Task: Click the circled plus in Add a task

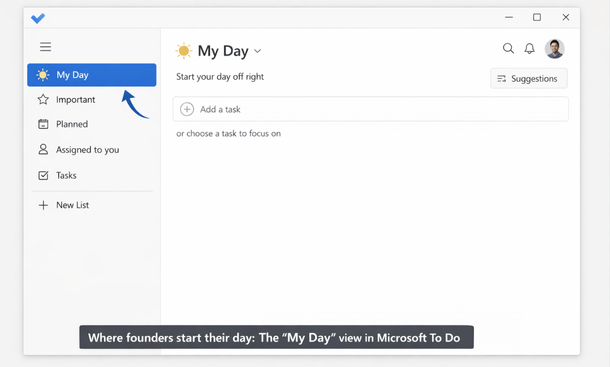Action: [x=187, y=109]
